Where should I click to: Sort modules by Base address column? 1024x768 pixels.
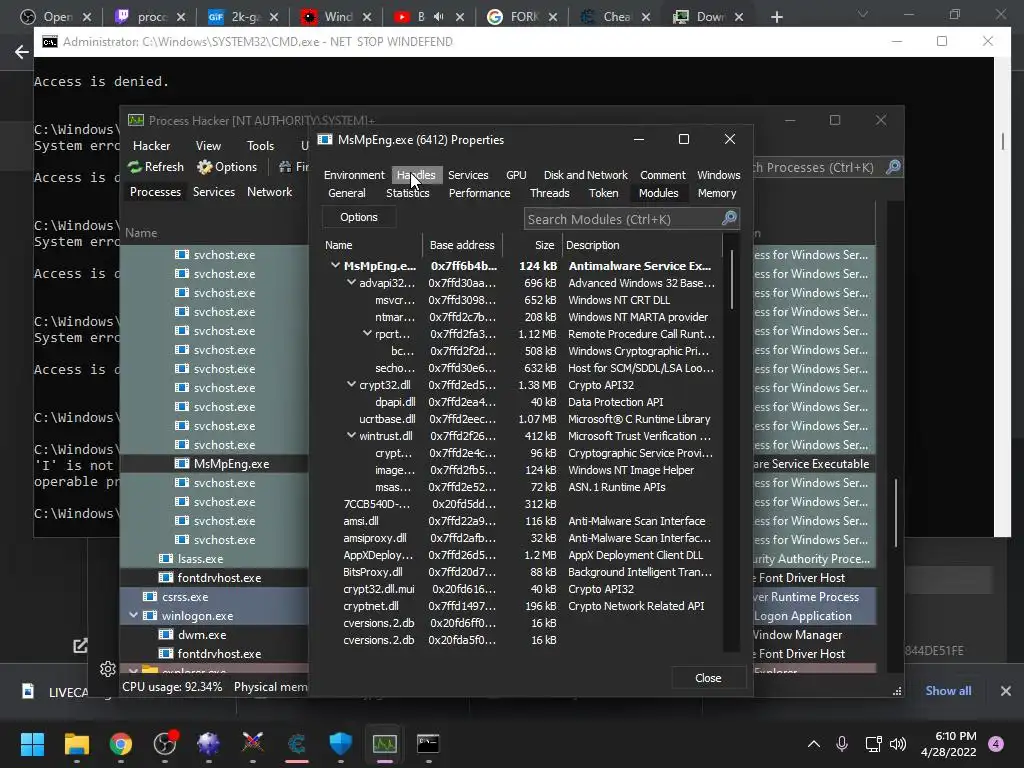(x=462, y=245)
